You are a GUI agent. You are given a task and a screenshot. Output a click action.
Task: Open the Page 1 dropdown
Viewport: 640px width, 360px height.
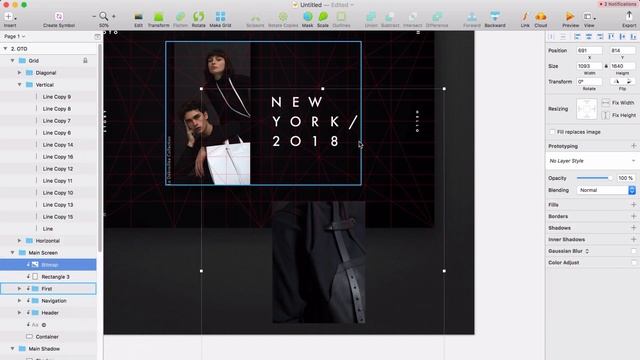[x=15, y=36]
